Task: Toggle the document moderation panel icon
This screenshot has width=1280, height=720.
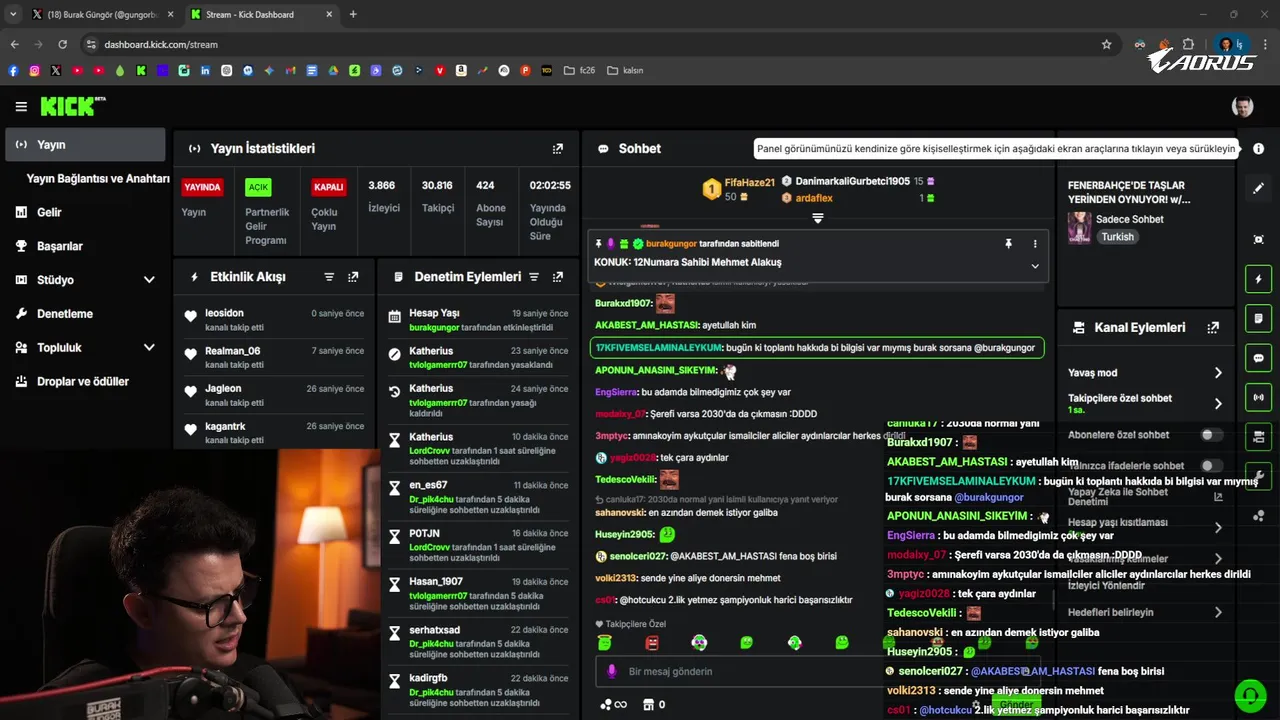Action: pyautogui.click(x=1258, y=318)
